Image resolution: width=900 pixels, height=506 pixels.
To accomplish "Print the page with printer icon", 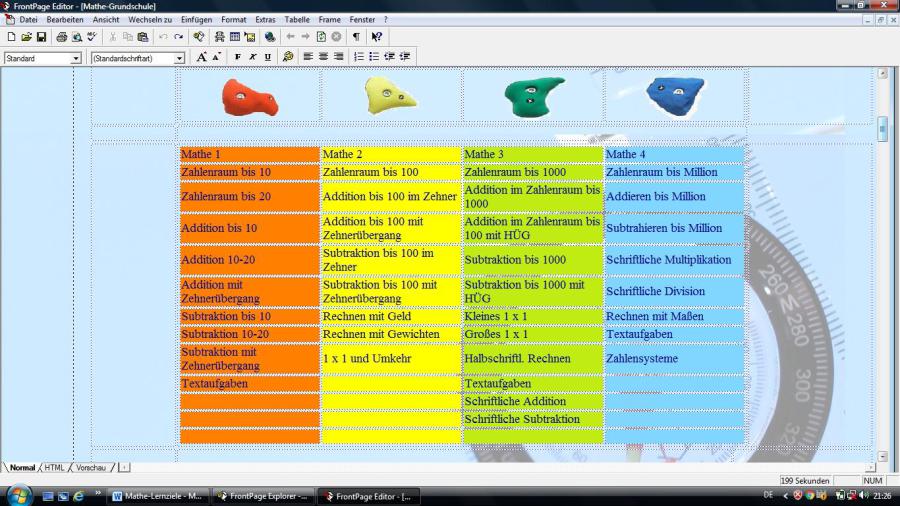I will (x=62, y=37).
